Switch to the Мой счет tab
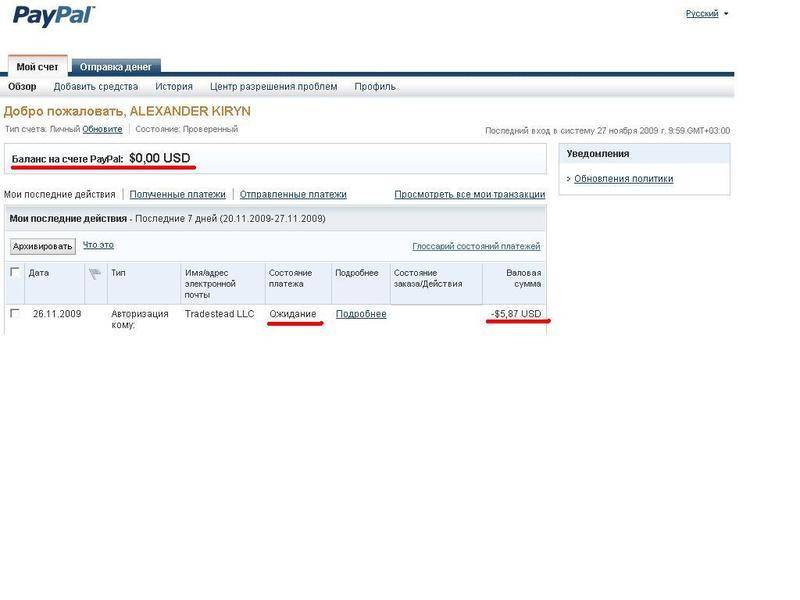800x600 pixels. tap(38, 67)
